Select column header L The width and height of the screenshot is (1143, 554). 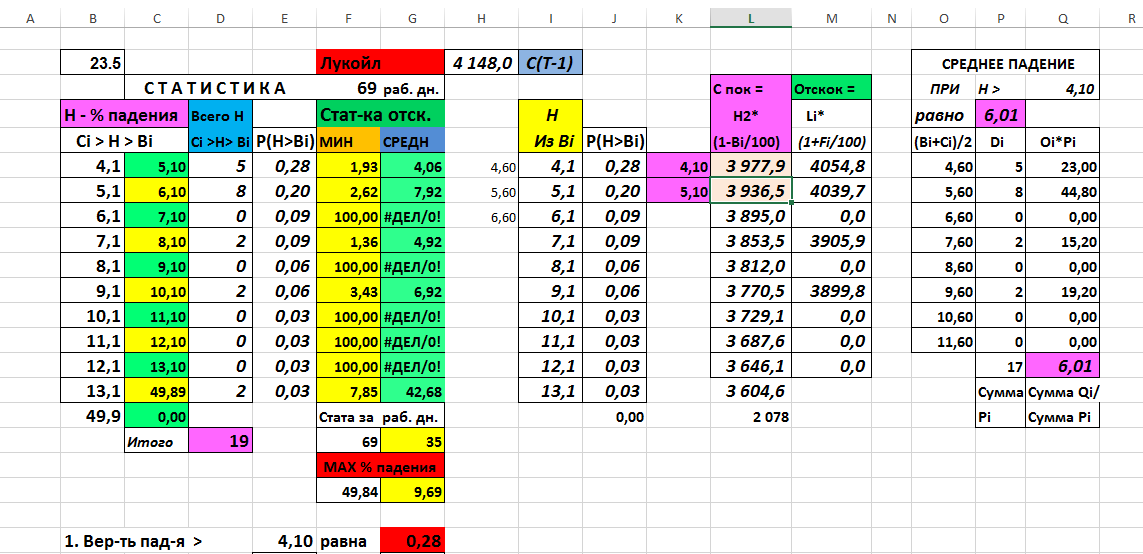click(751, 17)
